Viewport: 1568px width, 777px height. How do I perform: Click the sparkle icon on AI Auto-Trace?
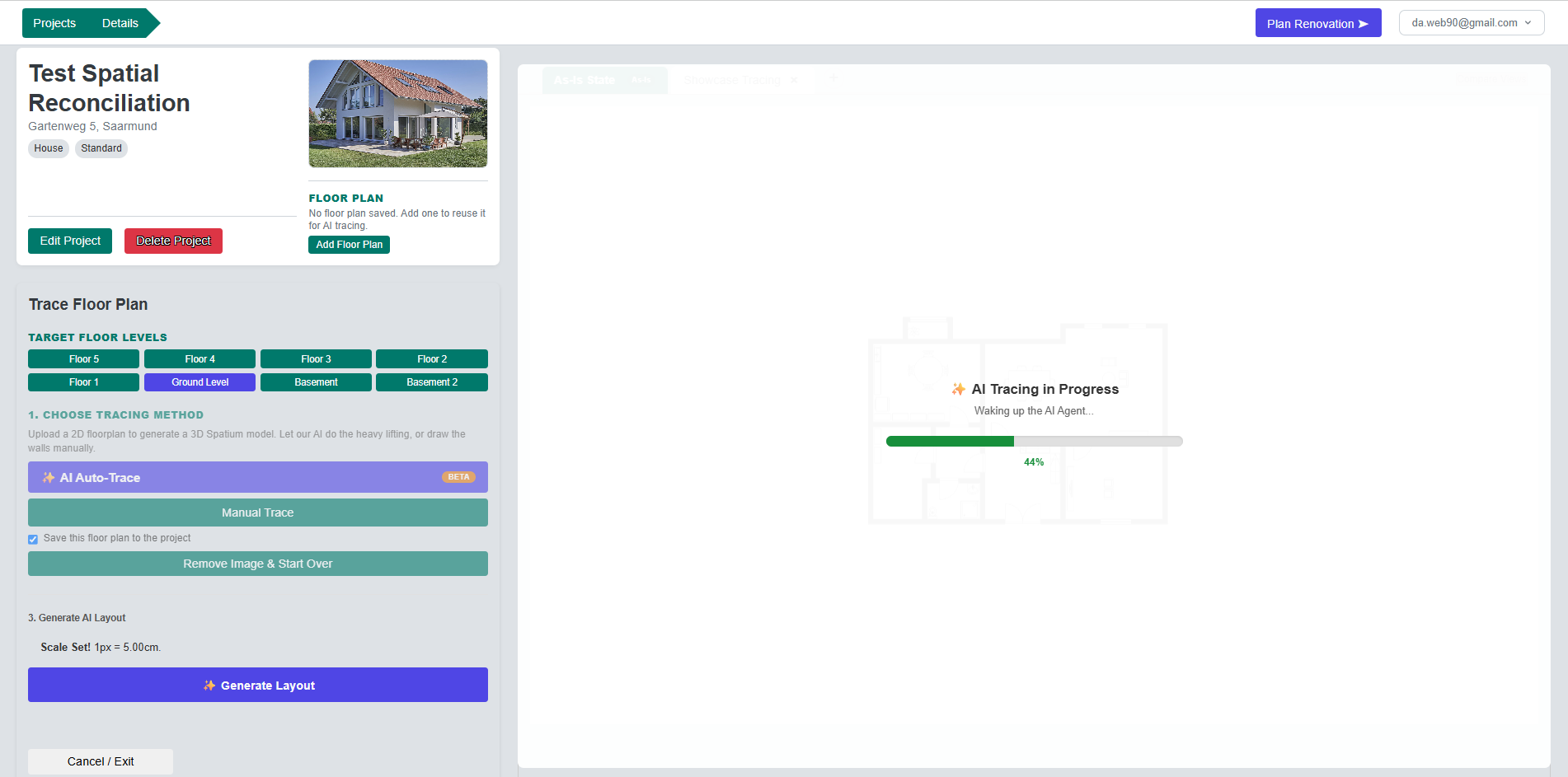coord(49,477)
